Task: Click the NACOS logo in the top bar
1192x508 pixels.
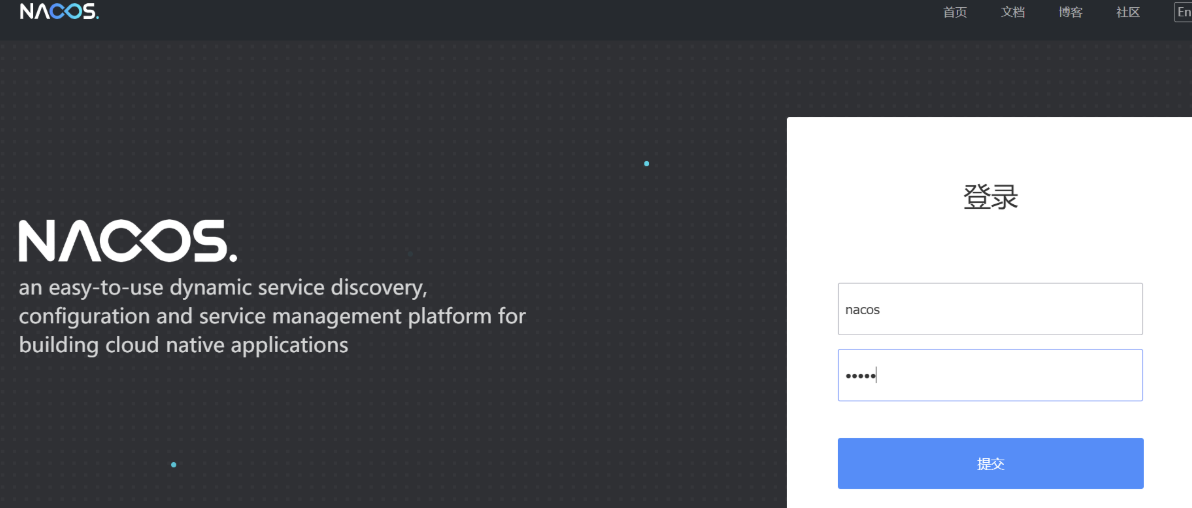Action: coord(59,12)
